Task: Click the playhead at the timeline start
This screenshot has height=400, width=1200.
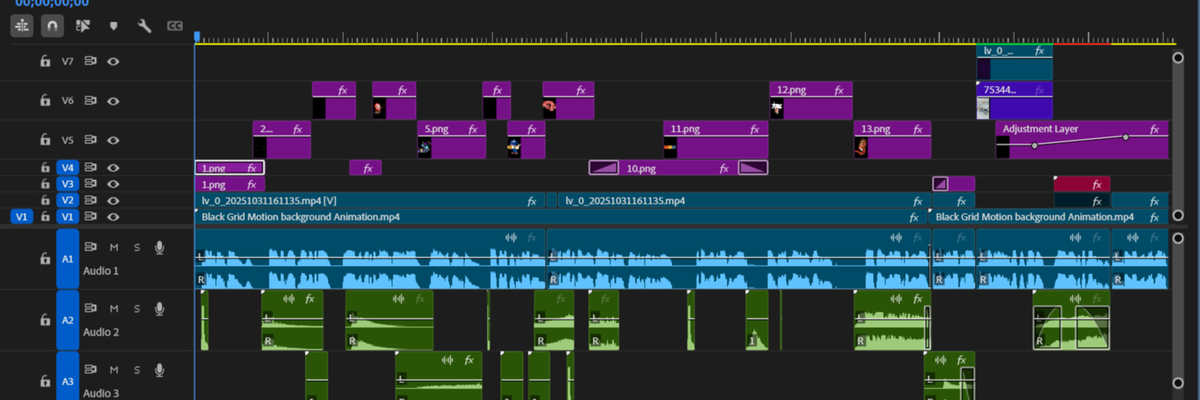Action: [197, 37]
